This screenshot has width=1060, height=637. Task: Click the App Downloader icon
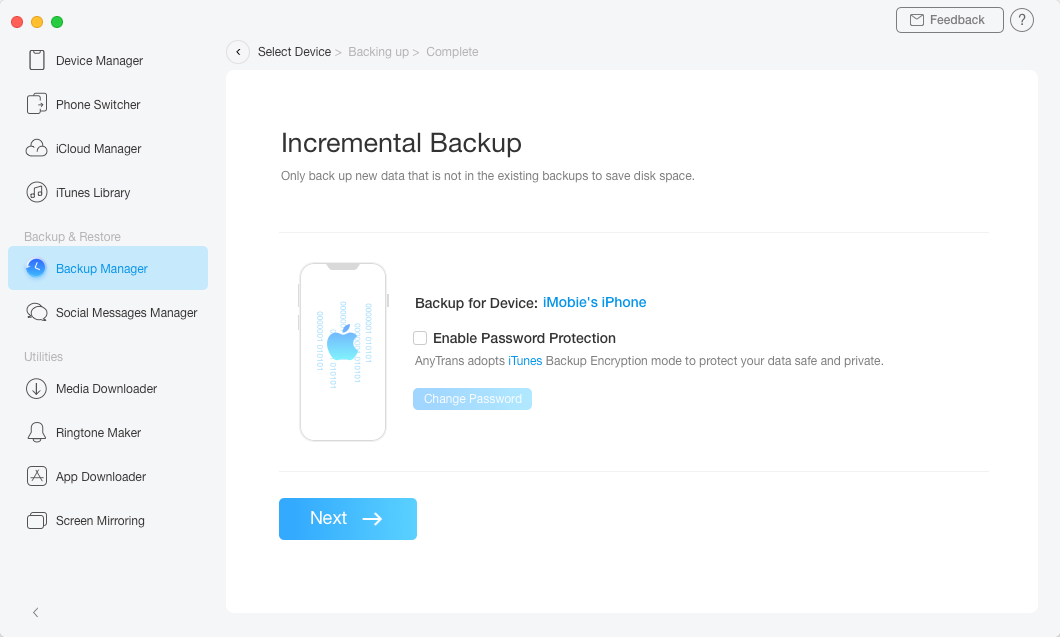pos(37,477)
